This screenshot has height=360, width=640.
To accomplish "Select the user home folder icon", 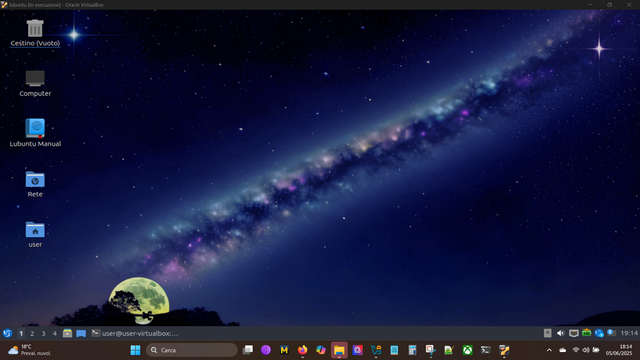I will (35, 235).
